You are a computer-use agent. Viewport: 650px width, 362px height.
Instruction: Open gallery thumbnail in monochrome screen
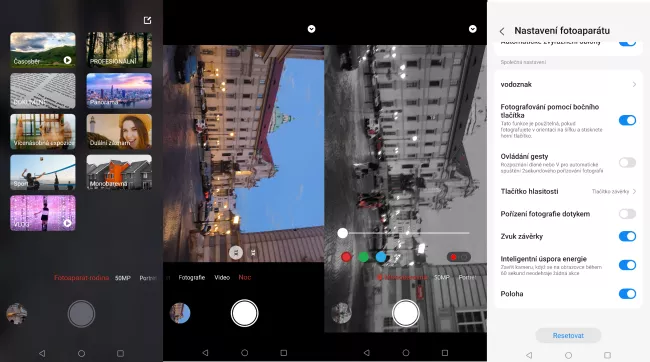point(342,313)
